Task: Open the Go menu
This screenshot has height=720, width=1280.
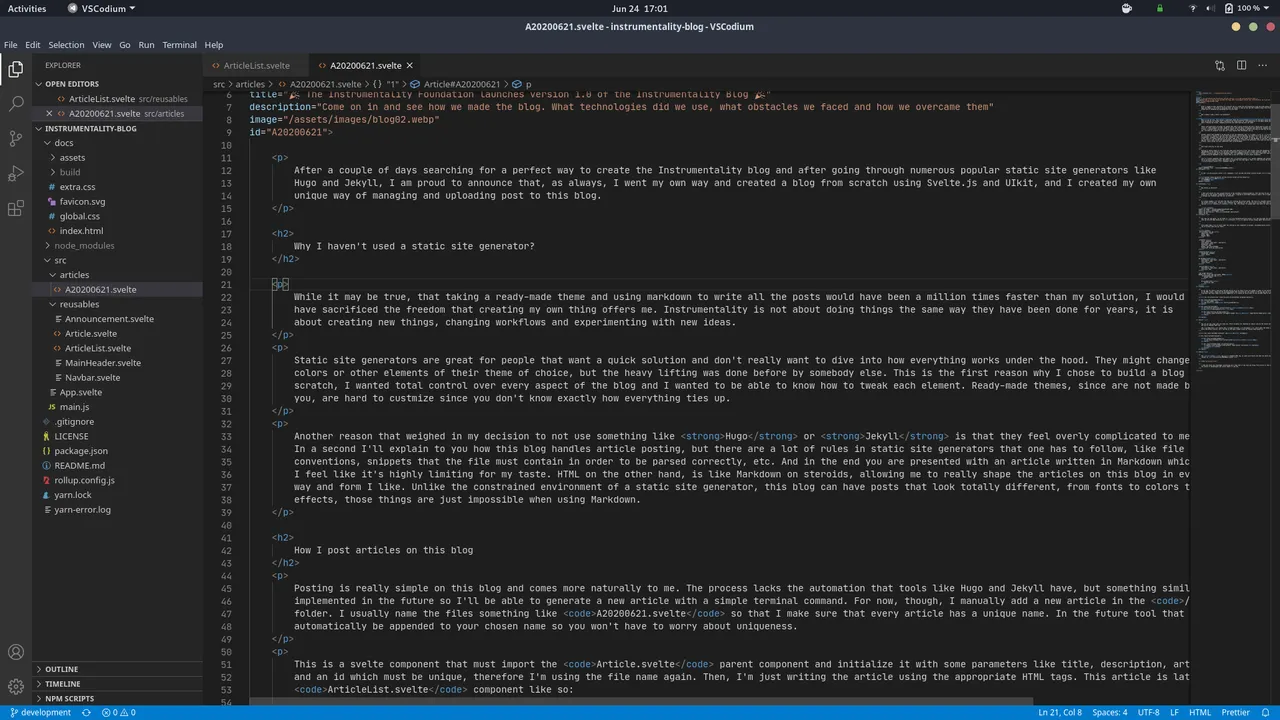Action: pyautogui.click(x=125, y=45)
